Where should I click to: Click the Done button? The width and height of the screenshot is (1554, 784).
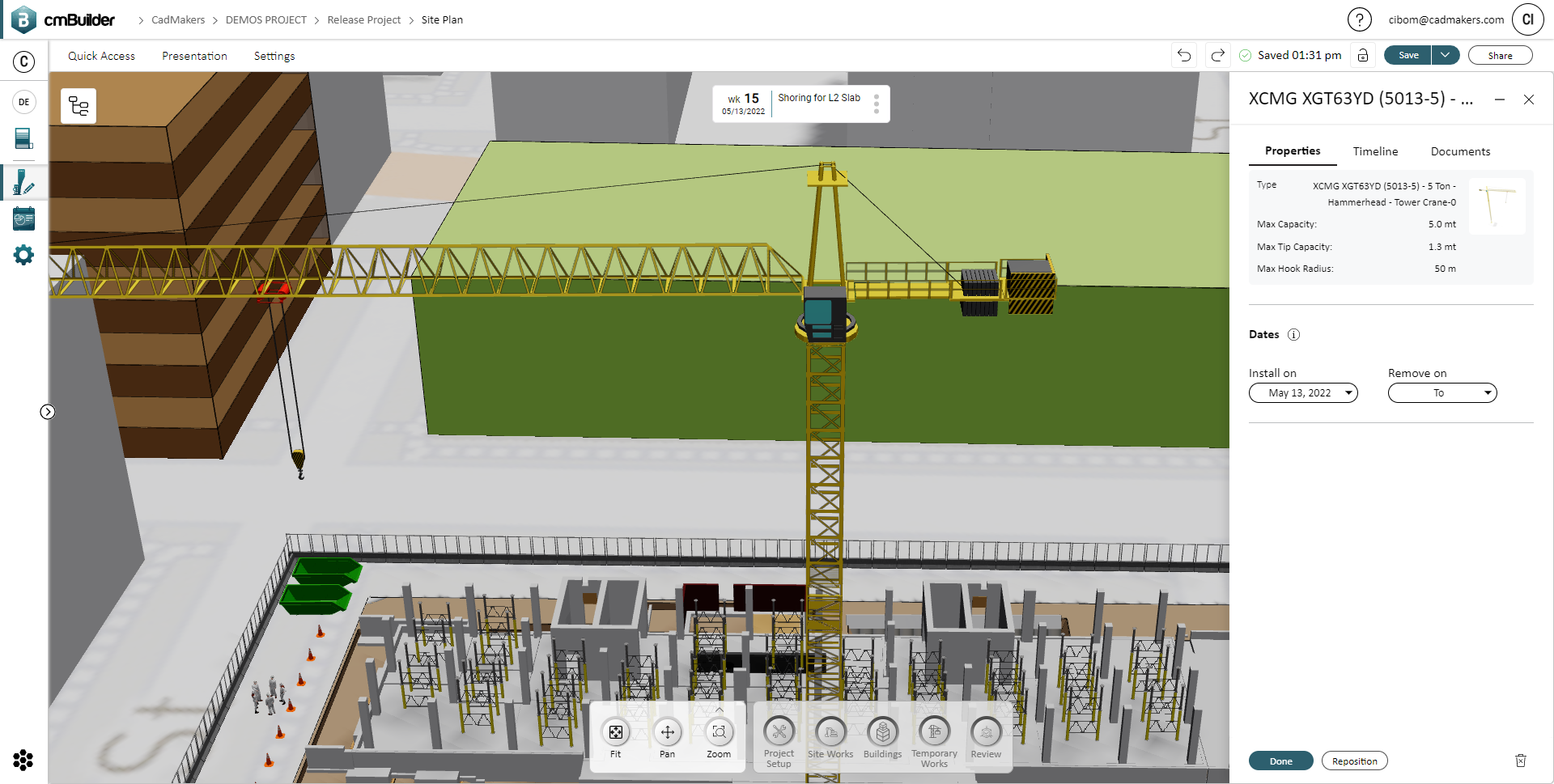coord(1280,761)
